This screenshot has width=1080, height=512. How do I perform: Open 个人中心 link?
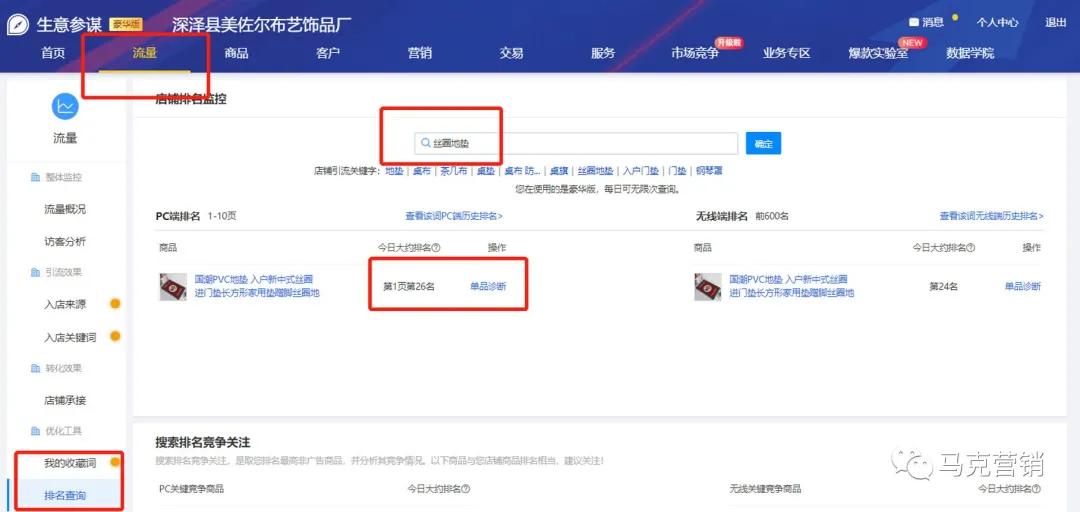(997, 22)
